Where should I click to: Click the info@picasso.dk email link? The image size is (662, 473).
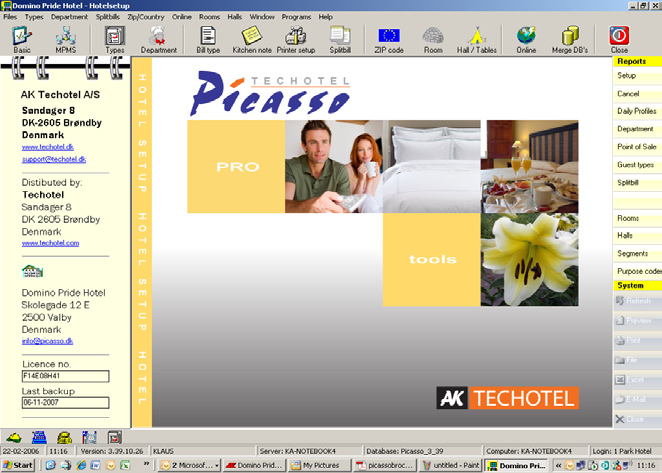click(47, 341)
